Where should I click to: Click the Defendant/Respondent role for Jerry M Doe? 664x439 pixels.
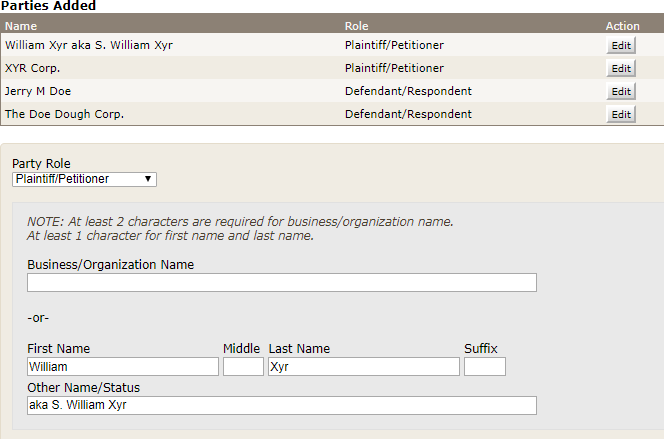click(x=408, y=92)
